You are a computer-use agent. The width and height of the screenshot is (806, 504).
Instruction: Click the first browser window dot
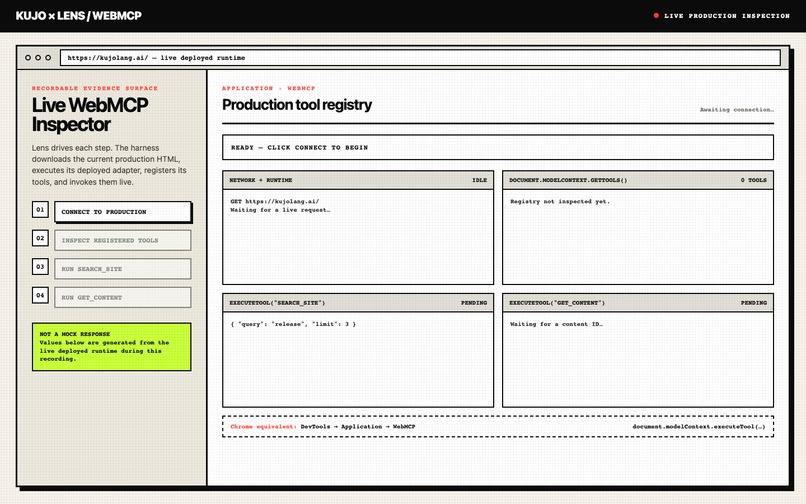pos(28,58)
